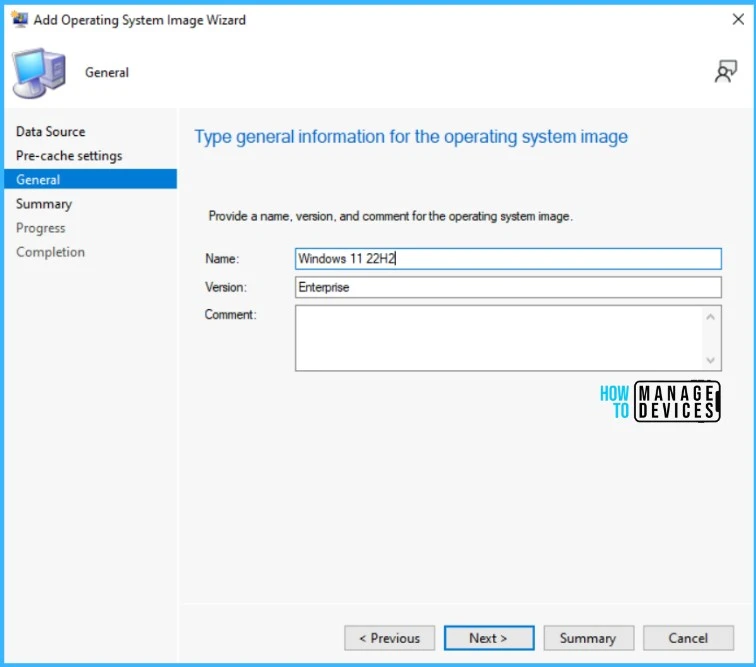Select the General step in sidebar
Viewport: 756px width, 667px height.
38,180
